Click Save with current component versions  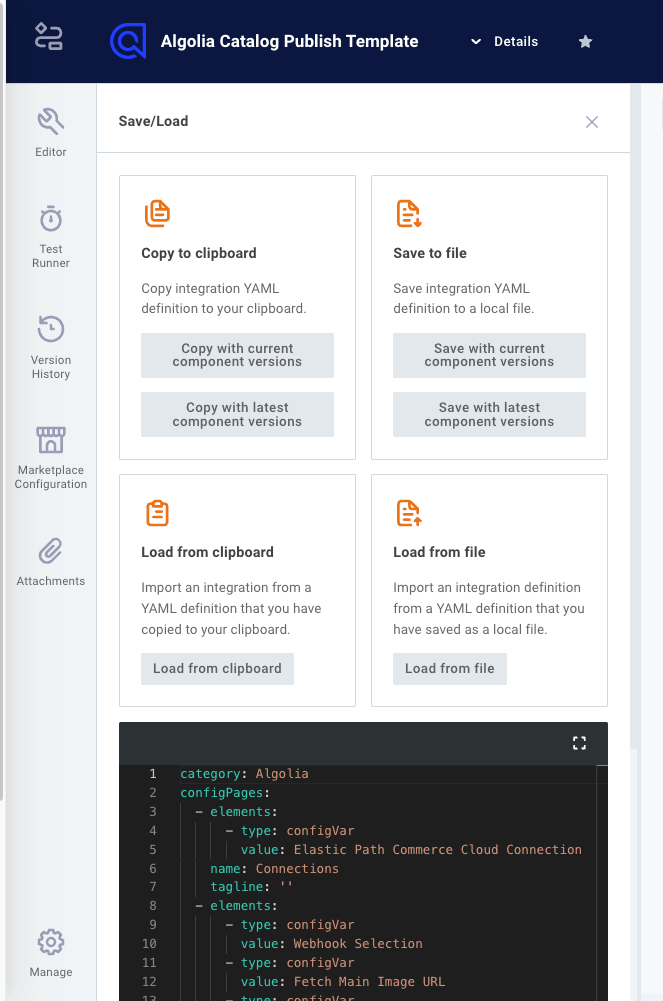tap(489, 355)
